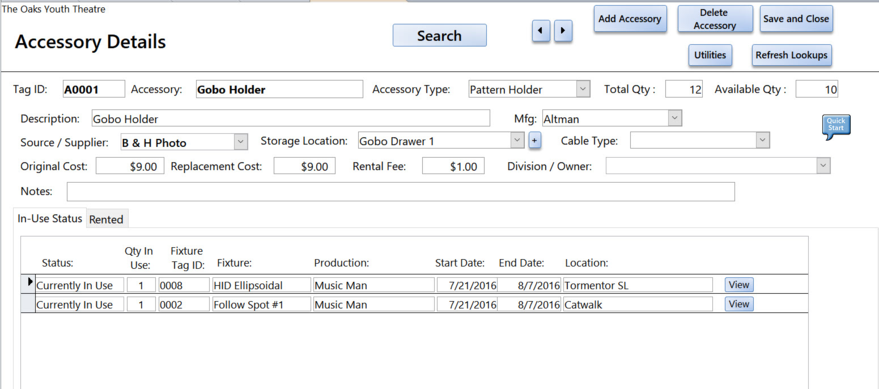Screen dimensions: 879x389
Task: Add new storage location plus button
Action: click(x=534, y=141)
